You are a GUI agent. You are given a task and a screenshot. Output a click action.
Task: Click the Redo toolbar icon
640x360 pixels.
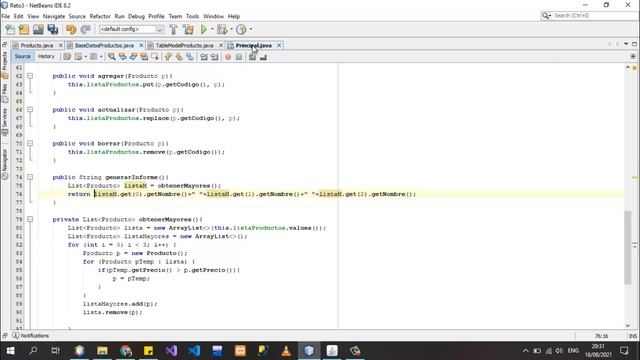coord(85,29)
